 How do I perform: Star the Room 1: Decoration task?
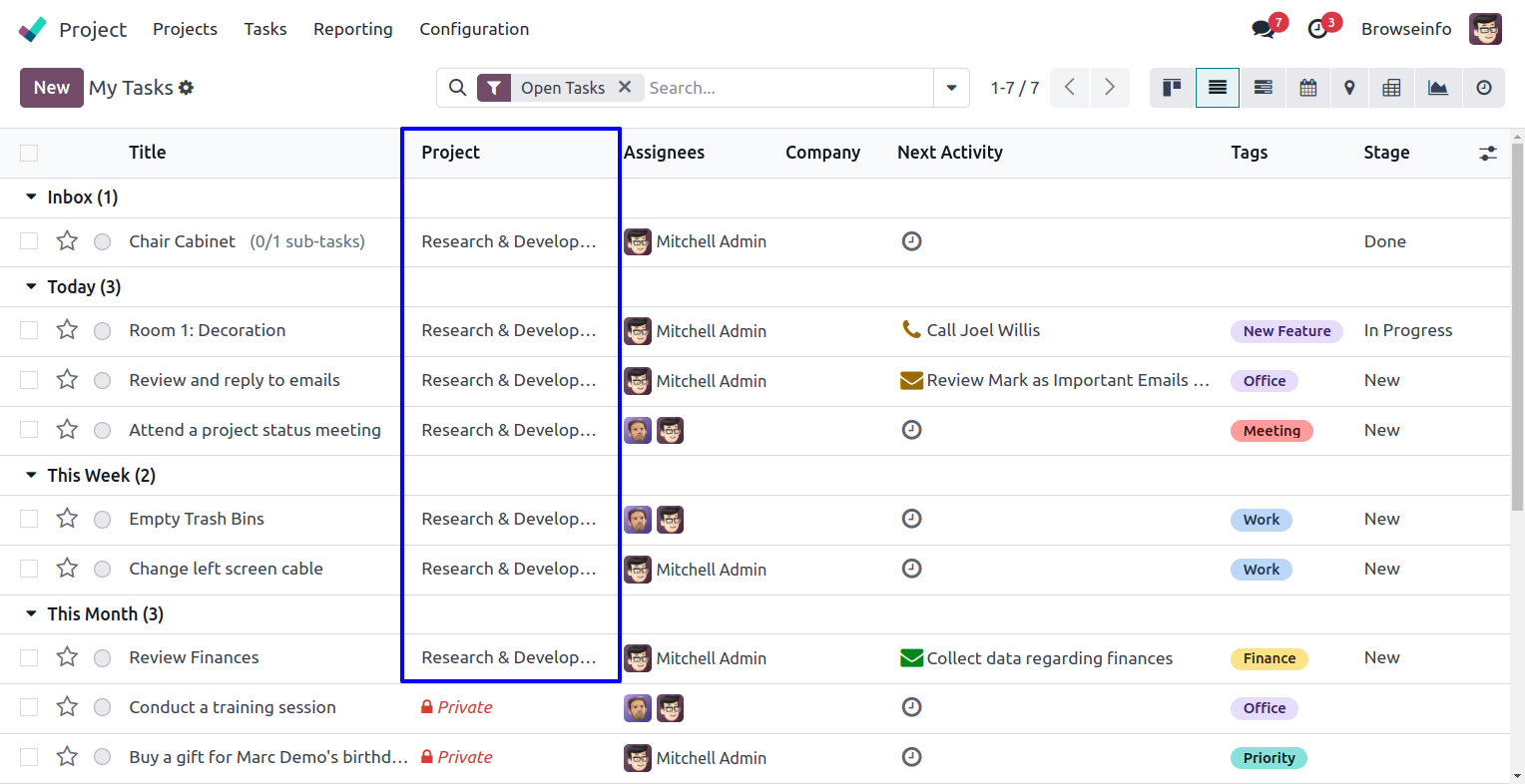click(x=67, y=330)
